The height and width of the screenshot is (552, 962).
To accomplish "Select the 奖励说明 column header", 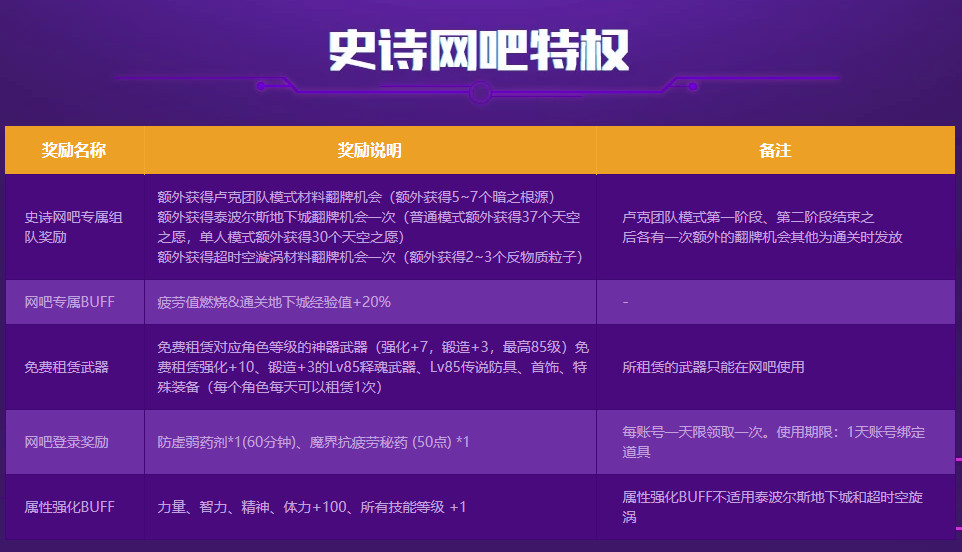I will [x=370, y=150].
